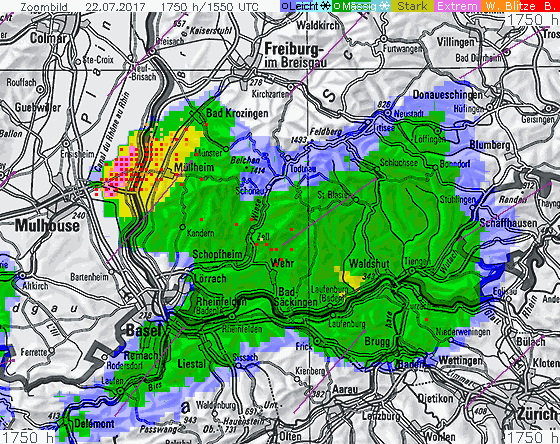Screen dimensions: 560x444
Task: Click the Waldshut town label
Action: tap(369, 264)
